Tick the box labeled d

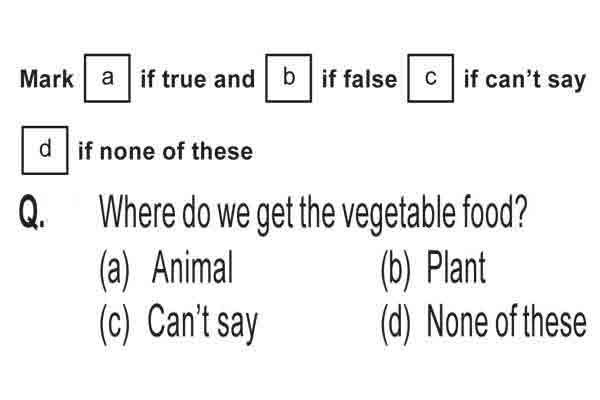(x=45, y=150)
